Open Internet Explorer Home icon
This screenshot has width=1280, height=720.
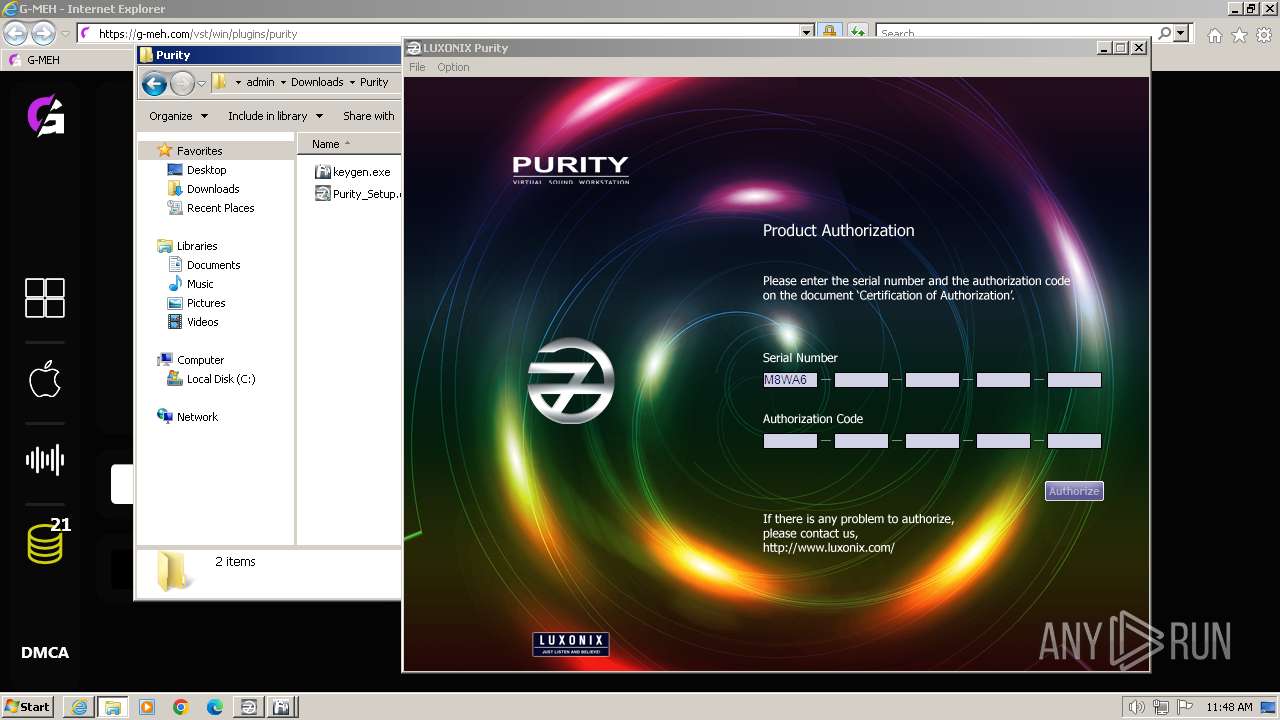coord(1214,35)
